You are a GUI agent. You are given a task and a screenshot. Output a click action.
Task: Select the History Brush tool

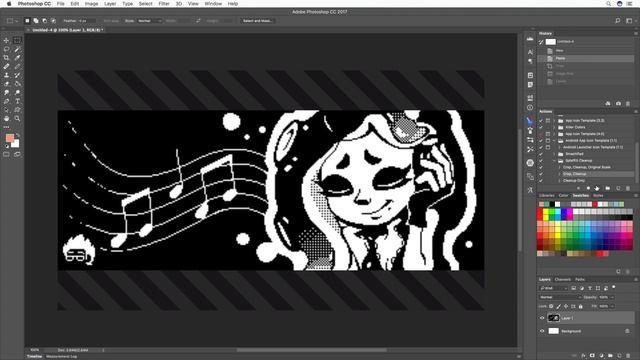(x=17, y=75)
